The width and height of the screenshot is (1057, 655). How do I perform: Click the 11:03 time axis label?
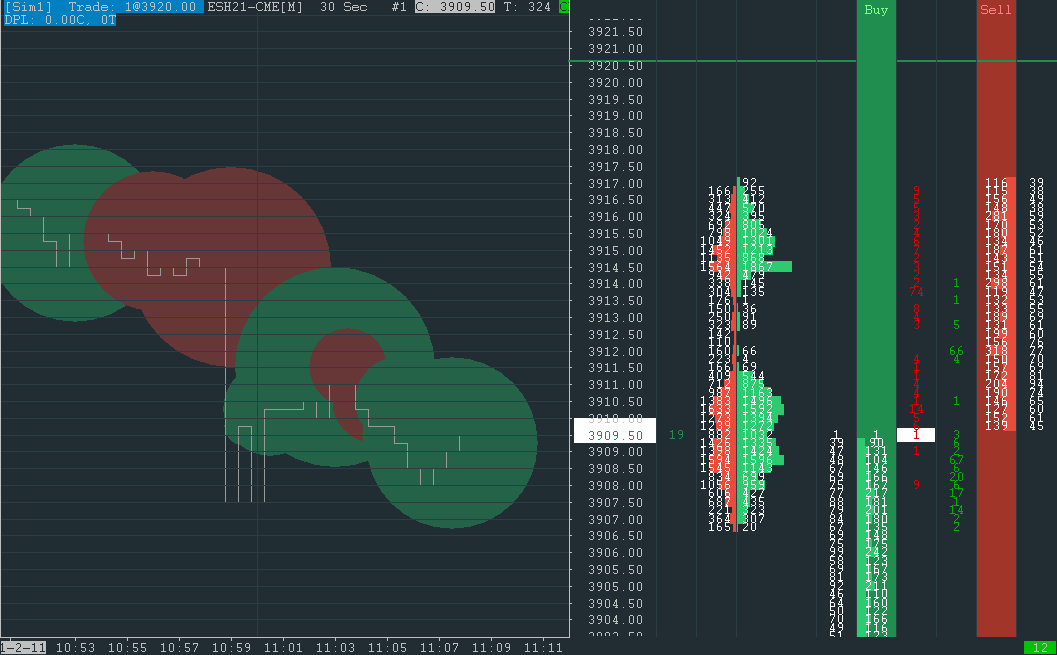(x=335, y=648)
